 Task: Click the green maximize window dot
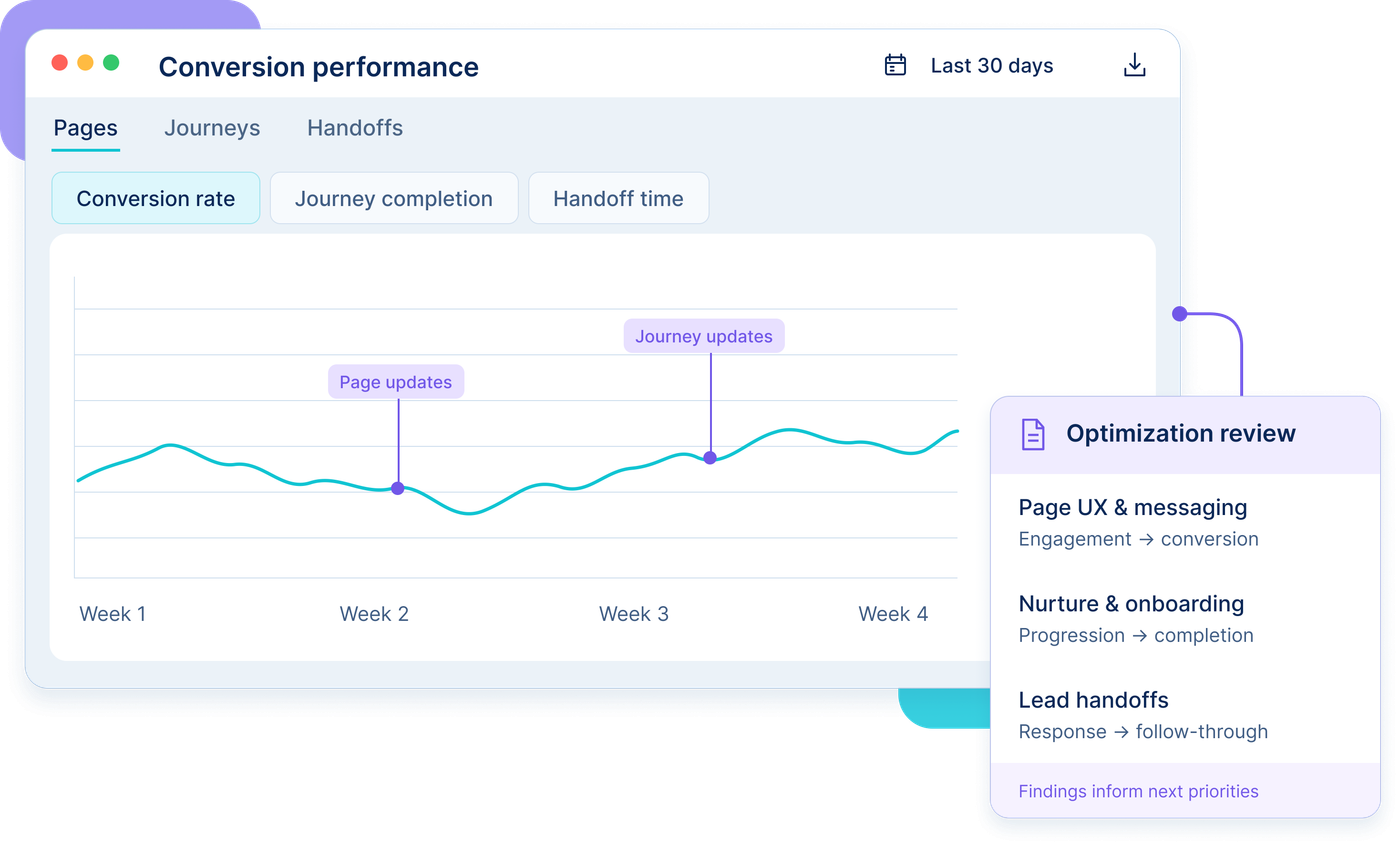[111, 62]
